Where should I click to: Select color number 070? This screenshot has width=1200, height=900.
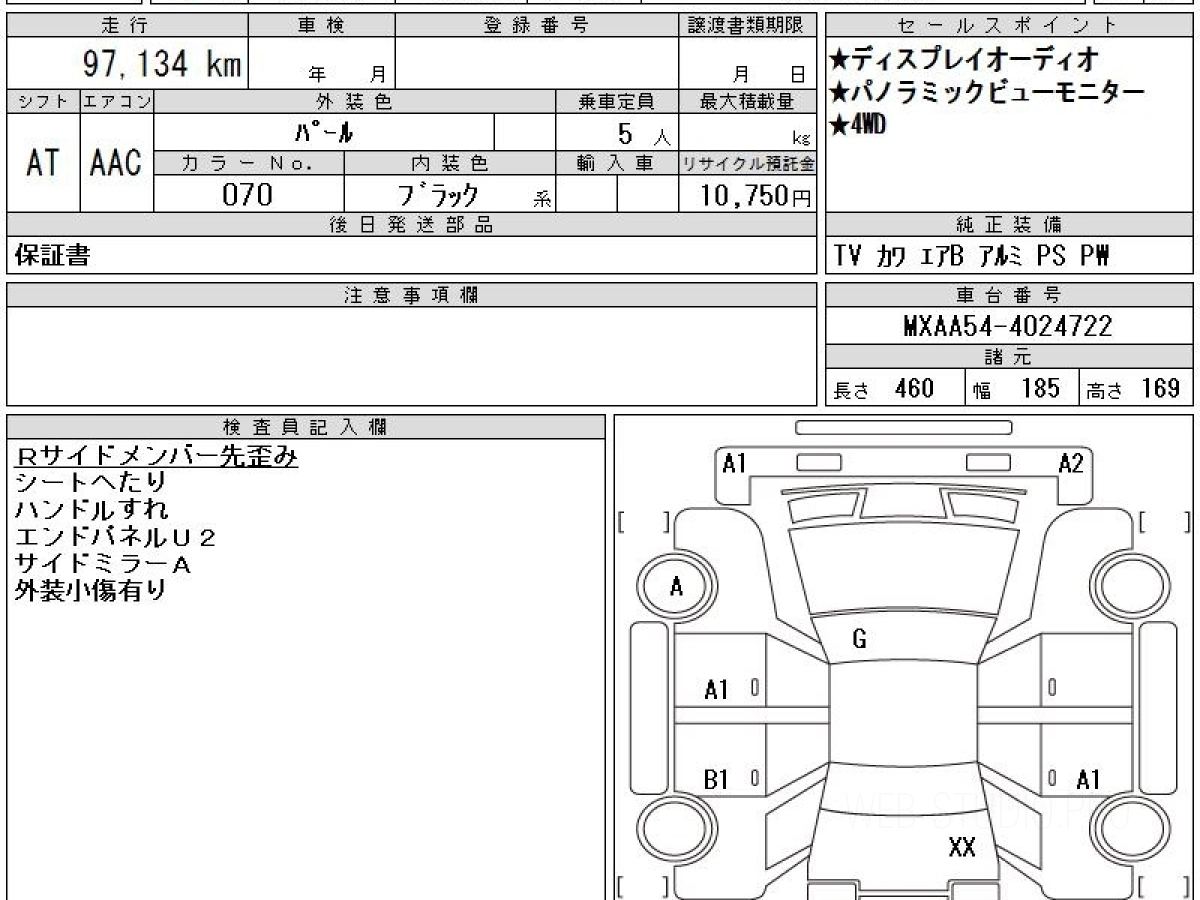pyautogui.click(x=247, y=195)
